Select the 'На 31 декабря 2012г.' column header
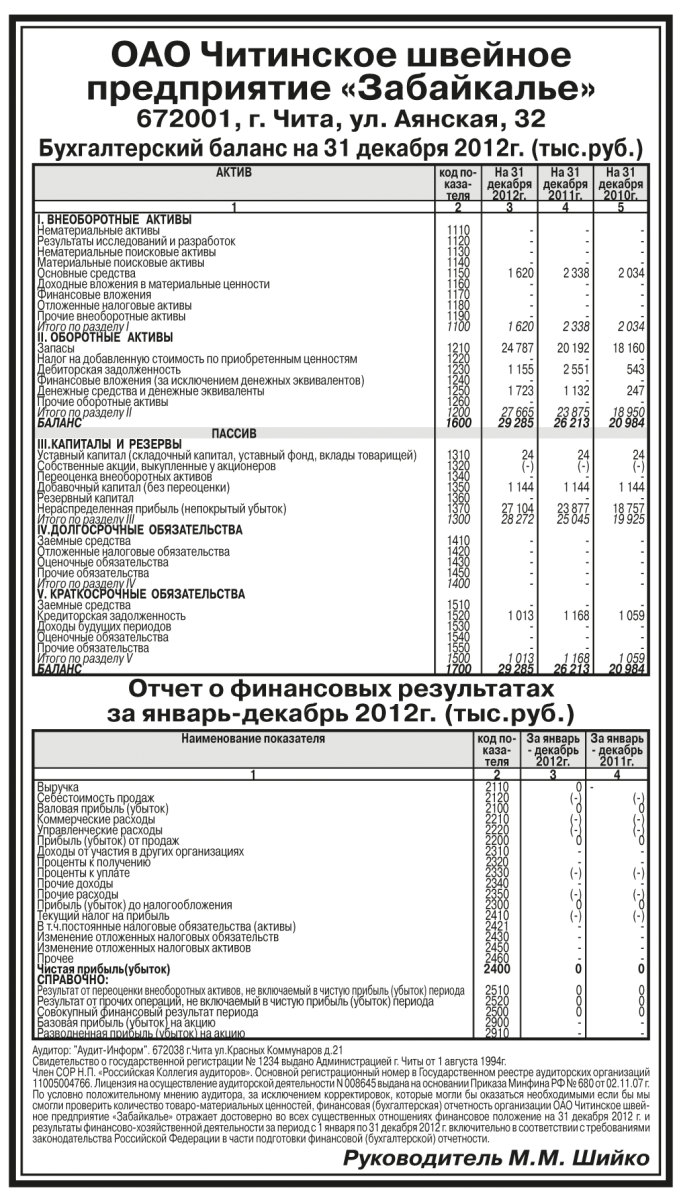Viewport: 679px width, 1200px height. pyautogui.click(x=509, y=186)
